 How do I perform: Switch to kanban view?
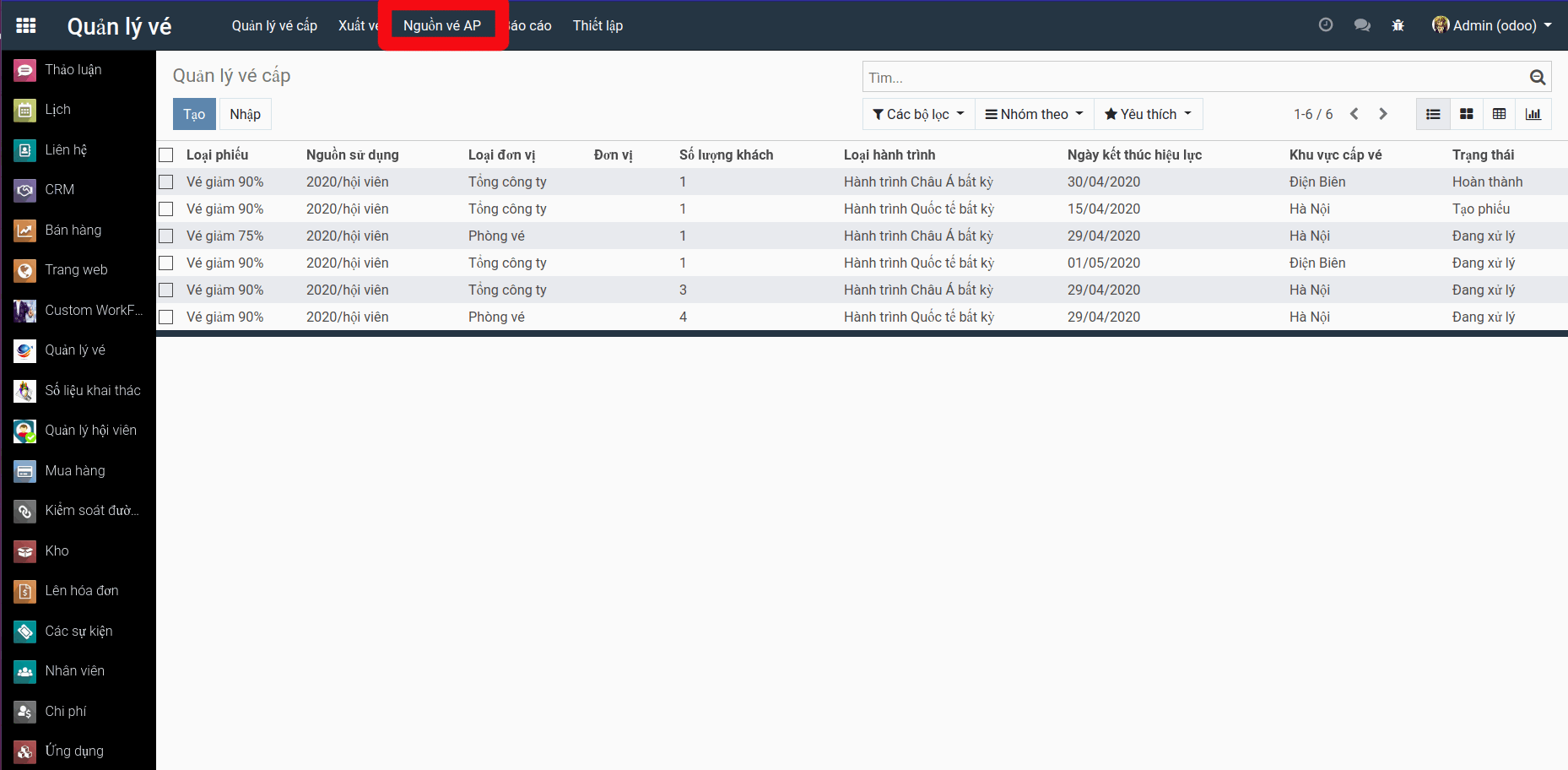tap(1467, 114)
